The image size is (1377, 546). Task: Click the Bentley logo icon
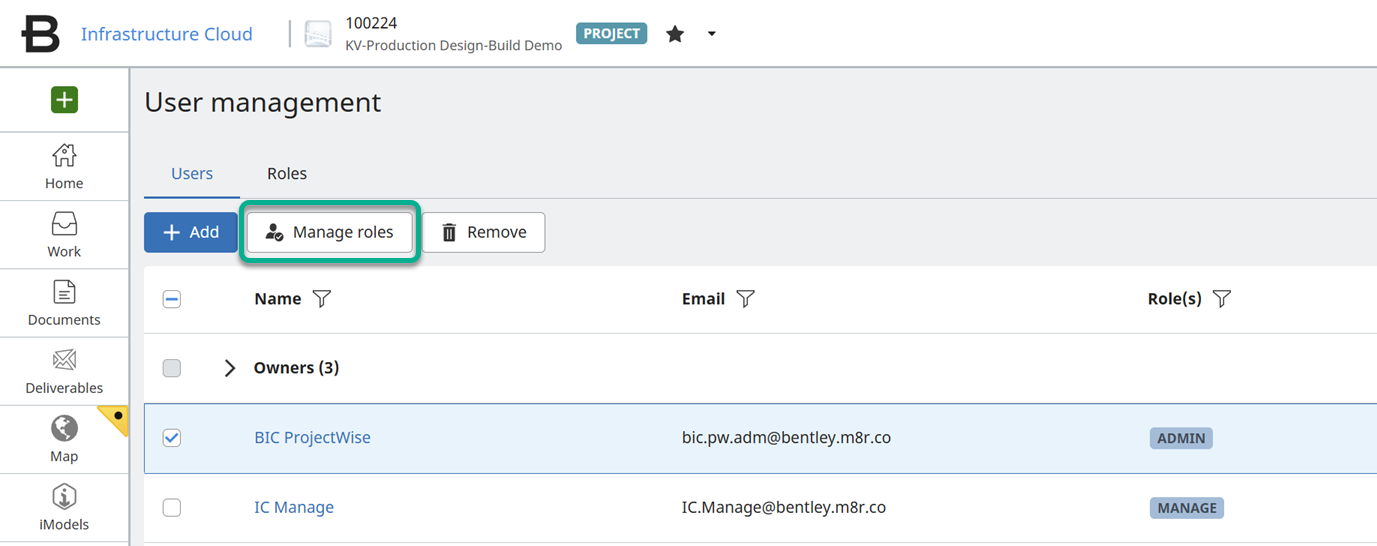click(41, 34)
